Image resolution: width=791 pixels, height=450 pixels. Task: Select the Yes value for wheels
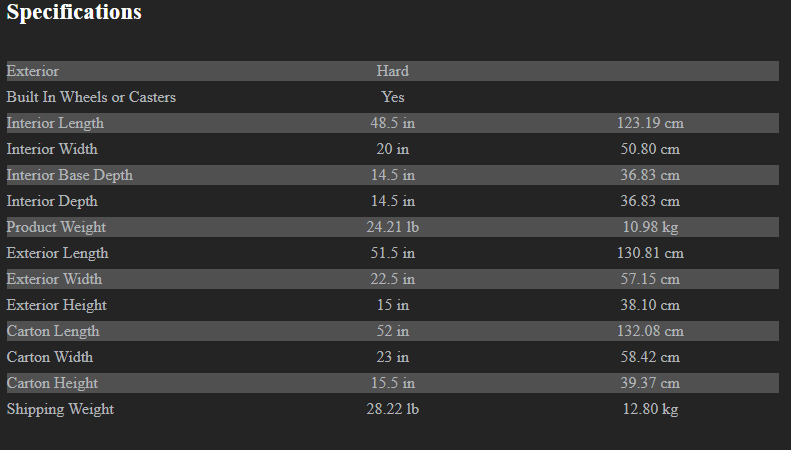(x=392, y=97)
